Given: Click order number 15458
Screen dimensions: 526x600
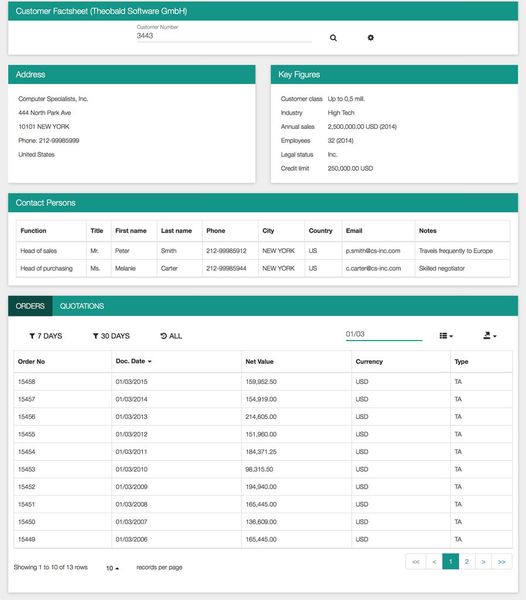Looking at the screenshot, I should pos(26,382).
